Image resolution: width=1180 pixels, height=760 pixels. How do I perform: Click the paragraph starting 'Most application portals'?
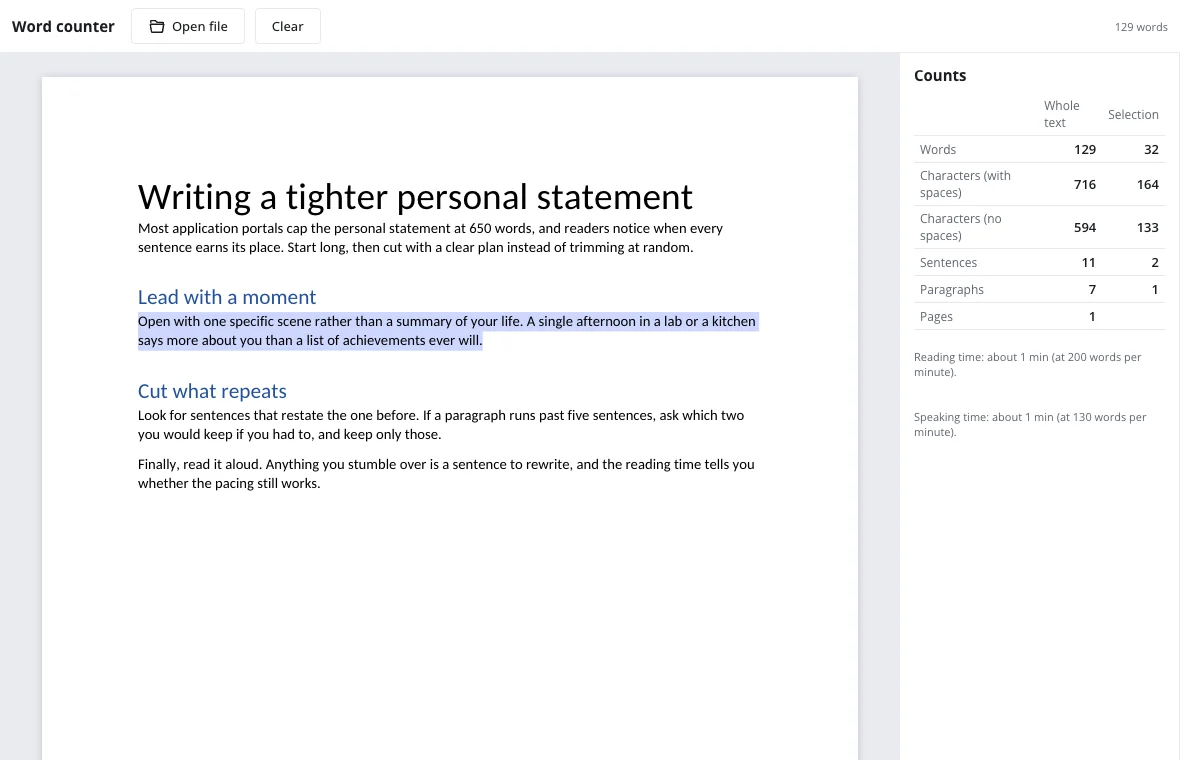click(430, 238)
